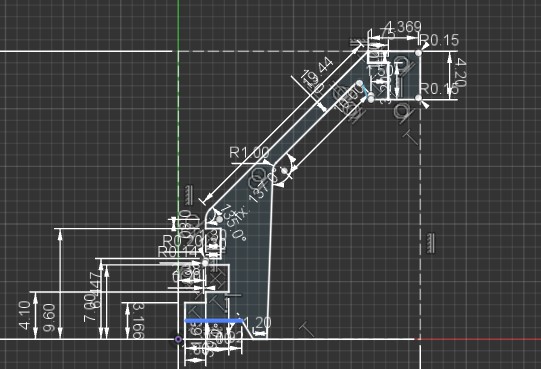Select the 4.10 vertical dimension
The image size is (541, 369).
24,315
